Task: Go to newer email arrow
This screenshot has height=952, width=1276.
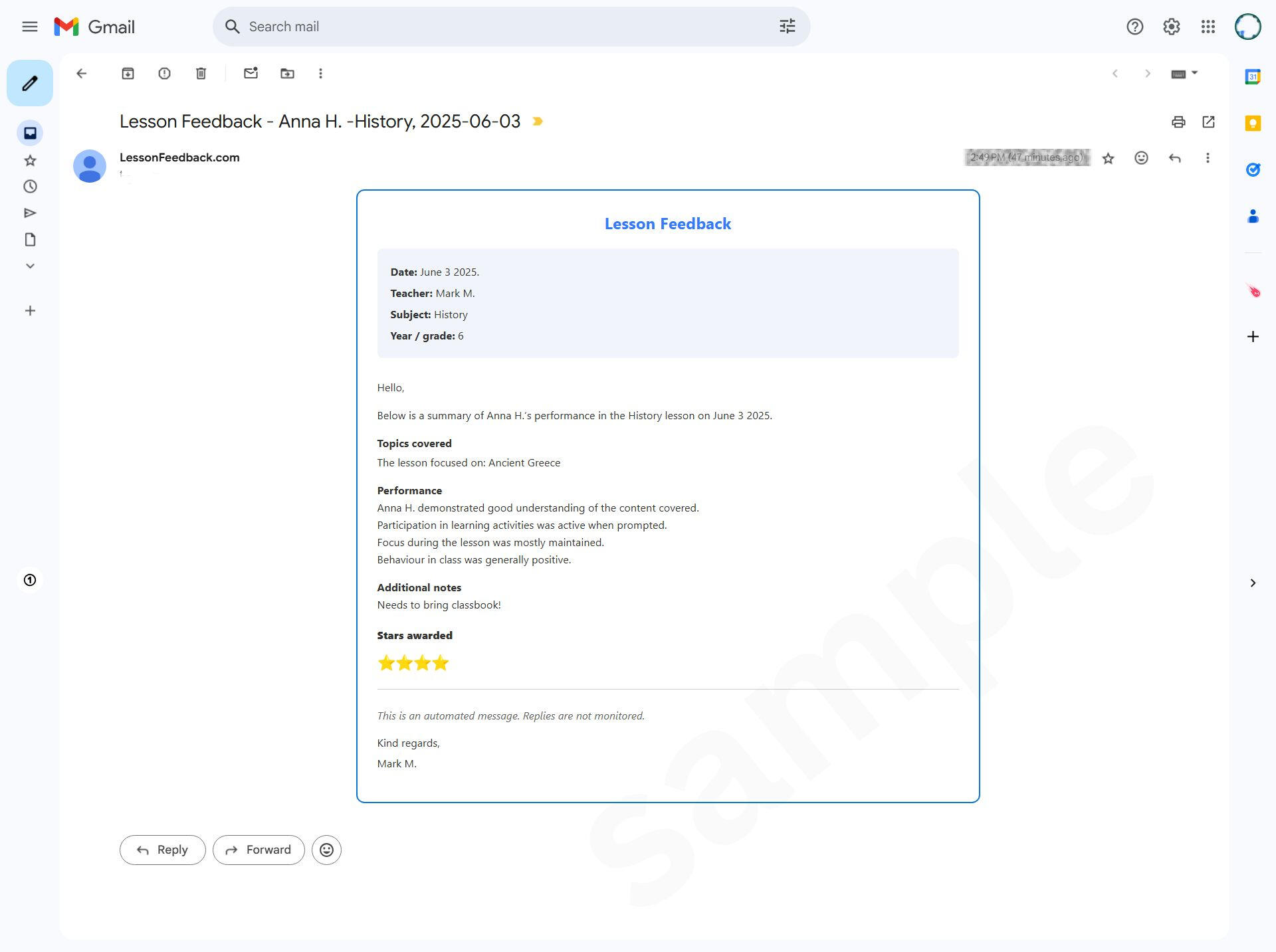Action: (x=1115, y=74)
